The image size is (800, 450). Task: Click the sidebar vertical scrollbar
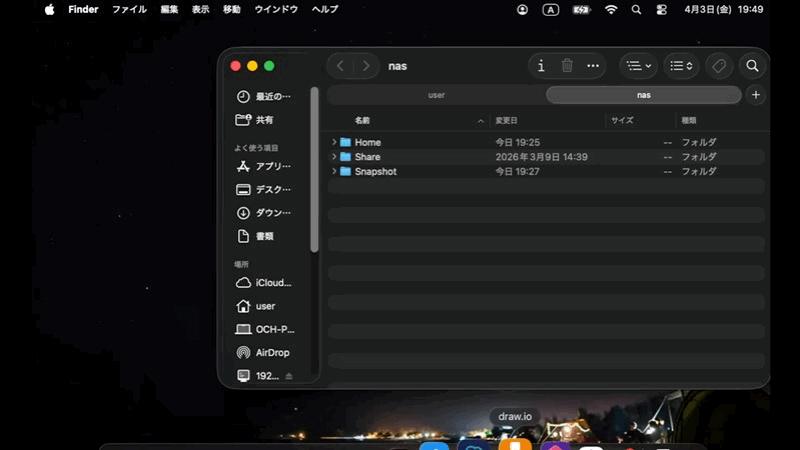pos(314,170)
